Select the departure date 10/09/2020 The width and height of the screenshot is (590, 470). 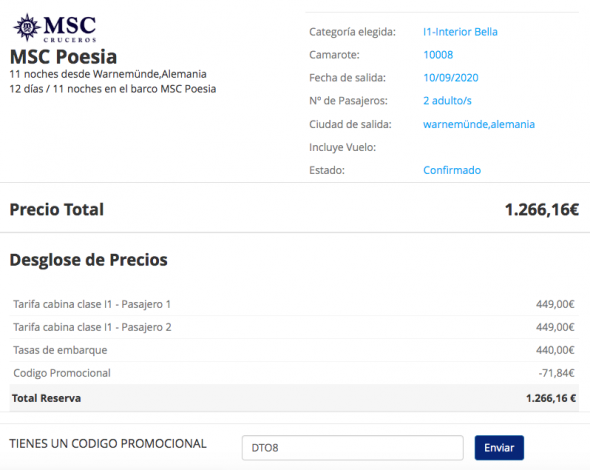pyautogui.click(x=451, y=78)
